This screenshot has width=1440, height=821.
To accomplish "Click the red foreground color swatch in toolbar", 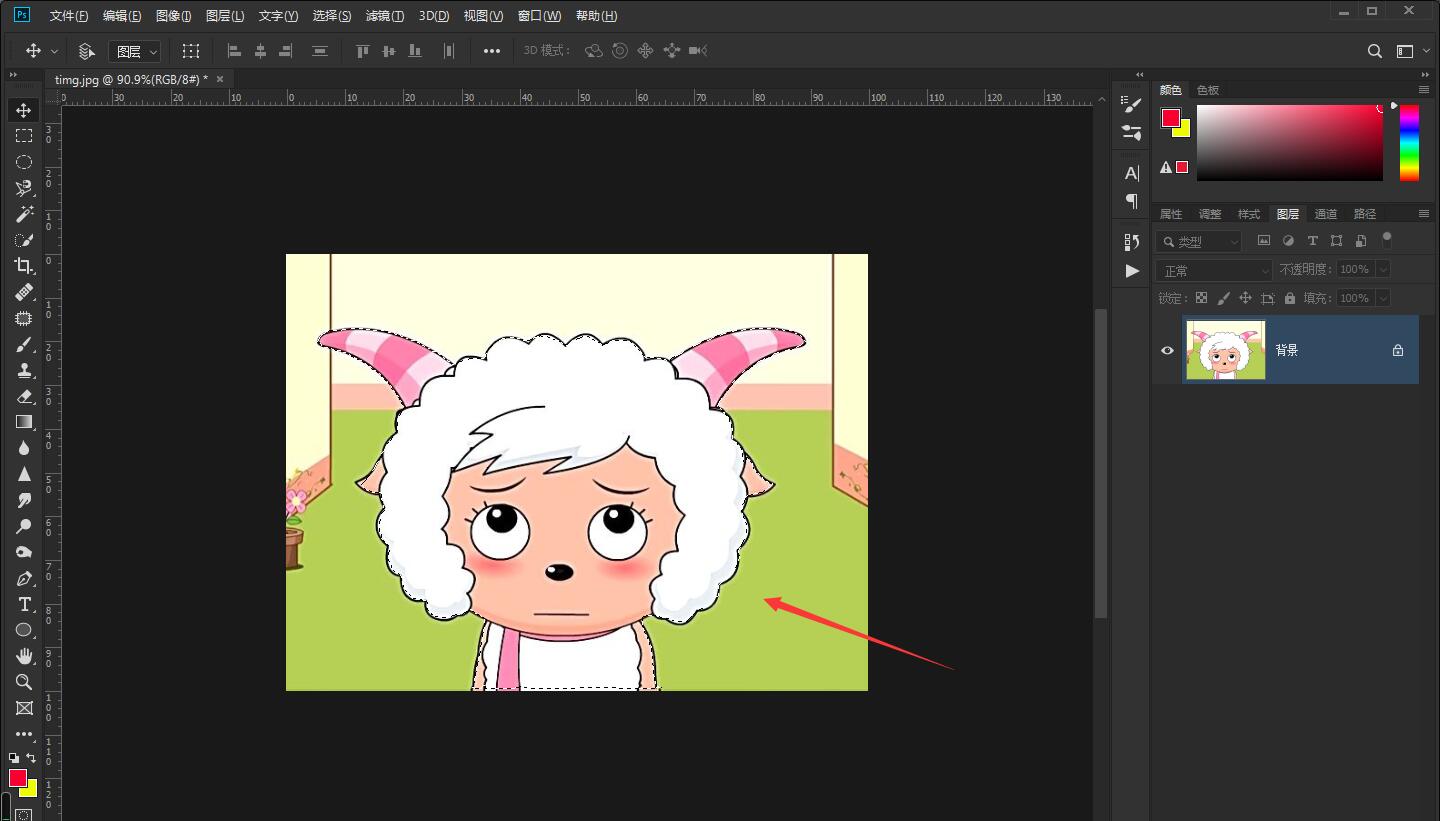I will [x=17, y=777].
